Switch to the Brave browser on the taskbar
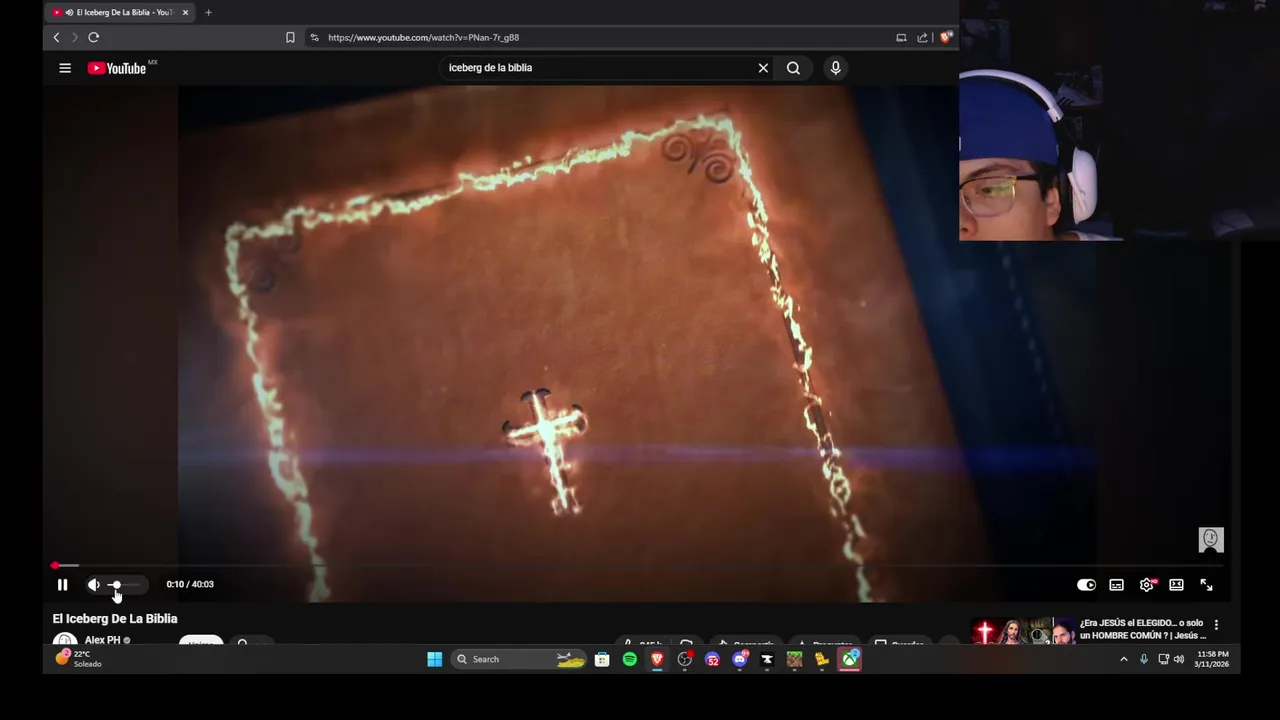 (657, 659)
